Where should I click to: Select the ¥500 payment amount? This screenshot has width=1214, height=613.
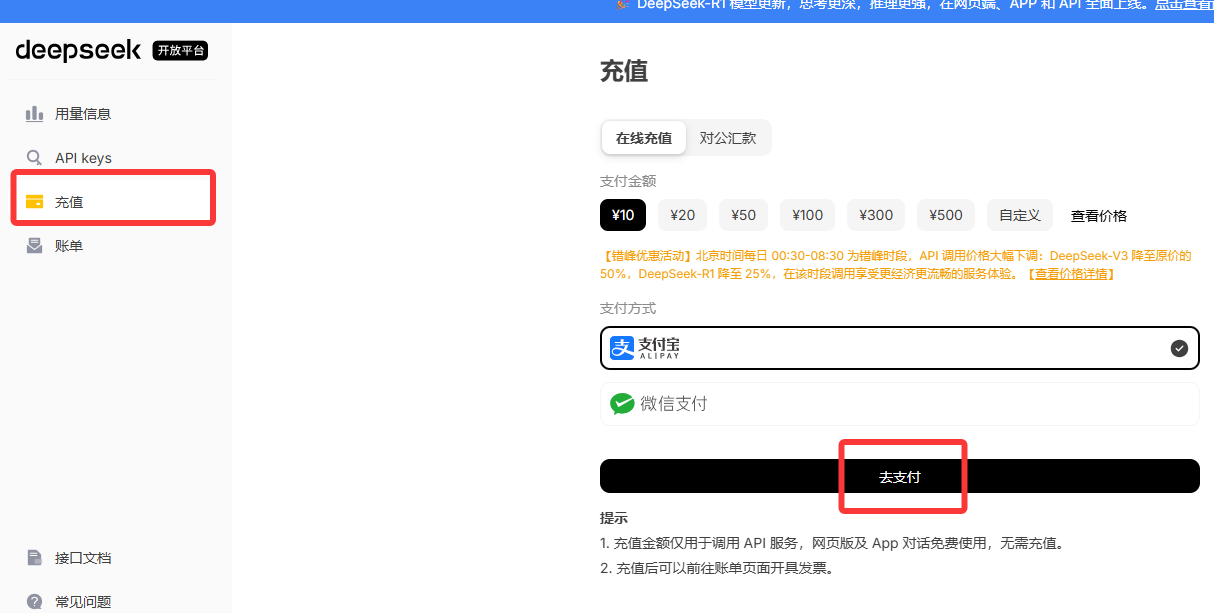(946, 215)
